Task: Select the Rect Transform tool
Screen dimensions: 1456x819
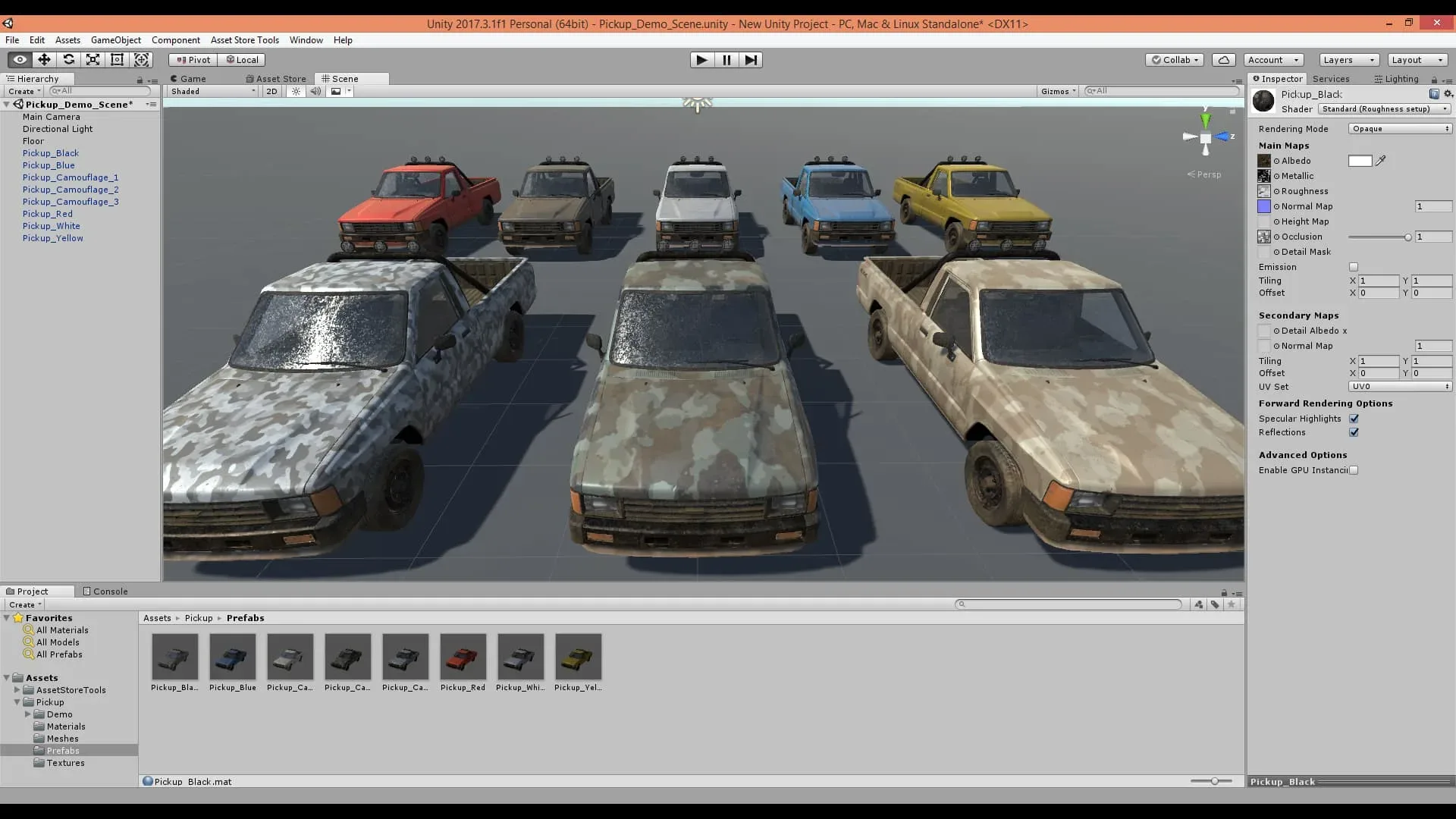Action: pyautogui.click(x=117, y=59)
